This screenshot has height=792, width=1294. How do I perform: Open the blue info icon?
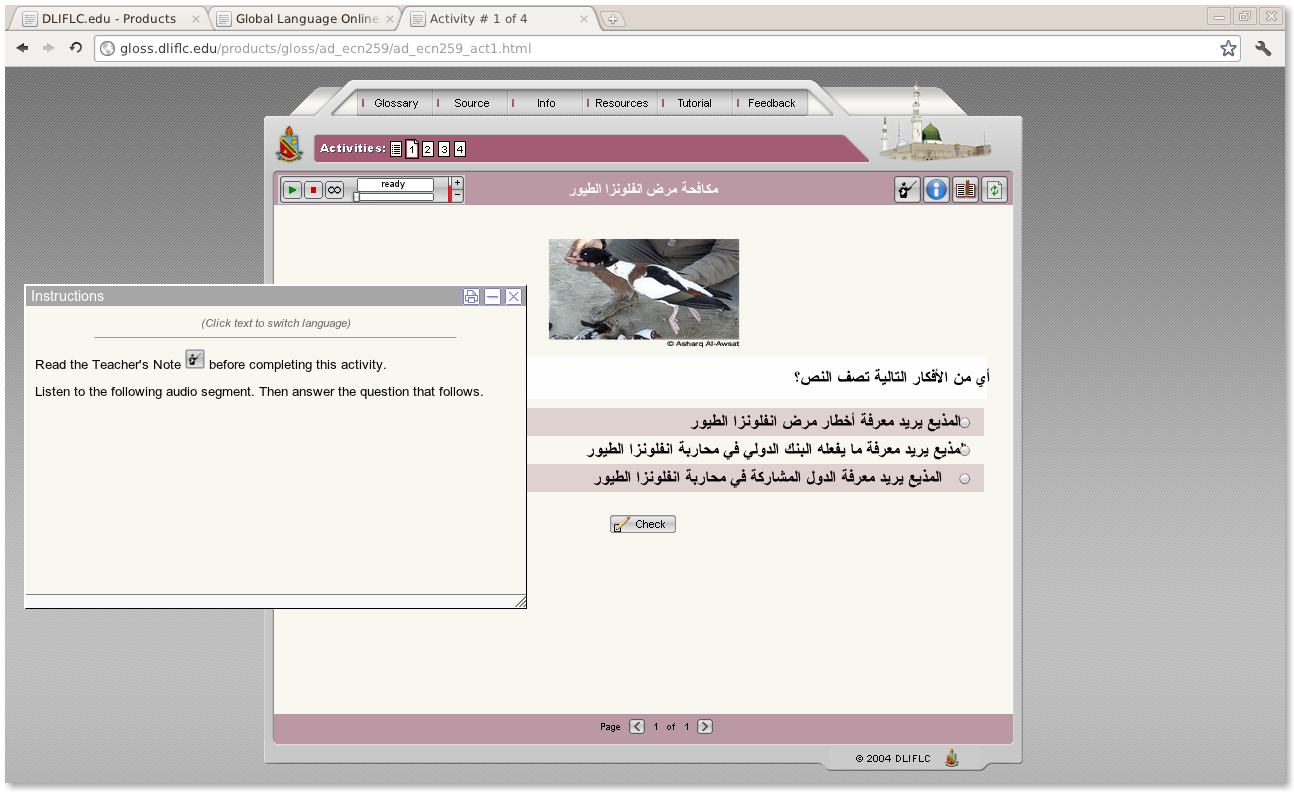pyautogui.click(x=936, y=189)
